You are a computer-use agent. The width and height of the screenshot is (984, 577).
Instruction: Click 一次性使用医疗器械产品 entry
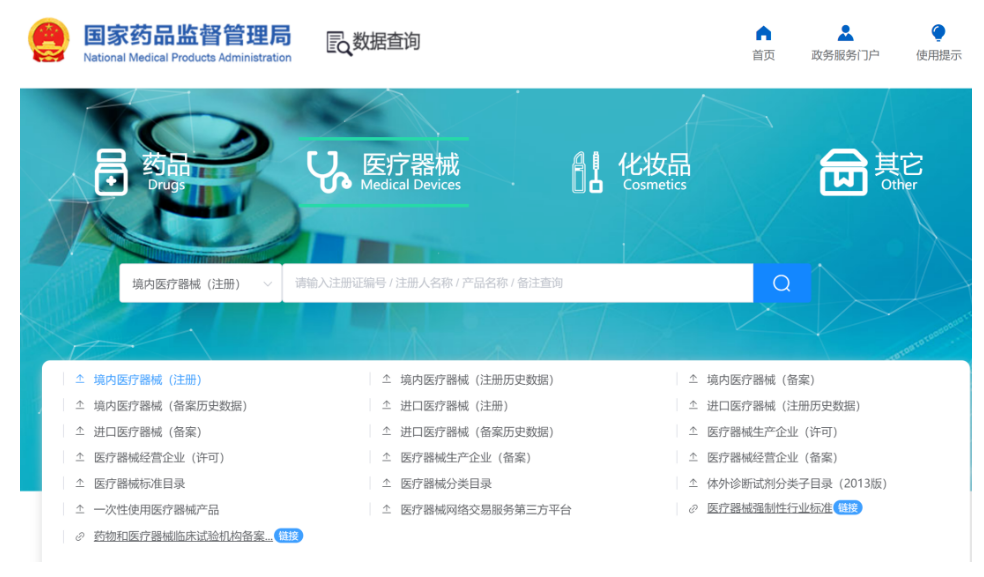[156, 510]
